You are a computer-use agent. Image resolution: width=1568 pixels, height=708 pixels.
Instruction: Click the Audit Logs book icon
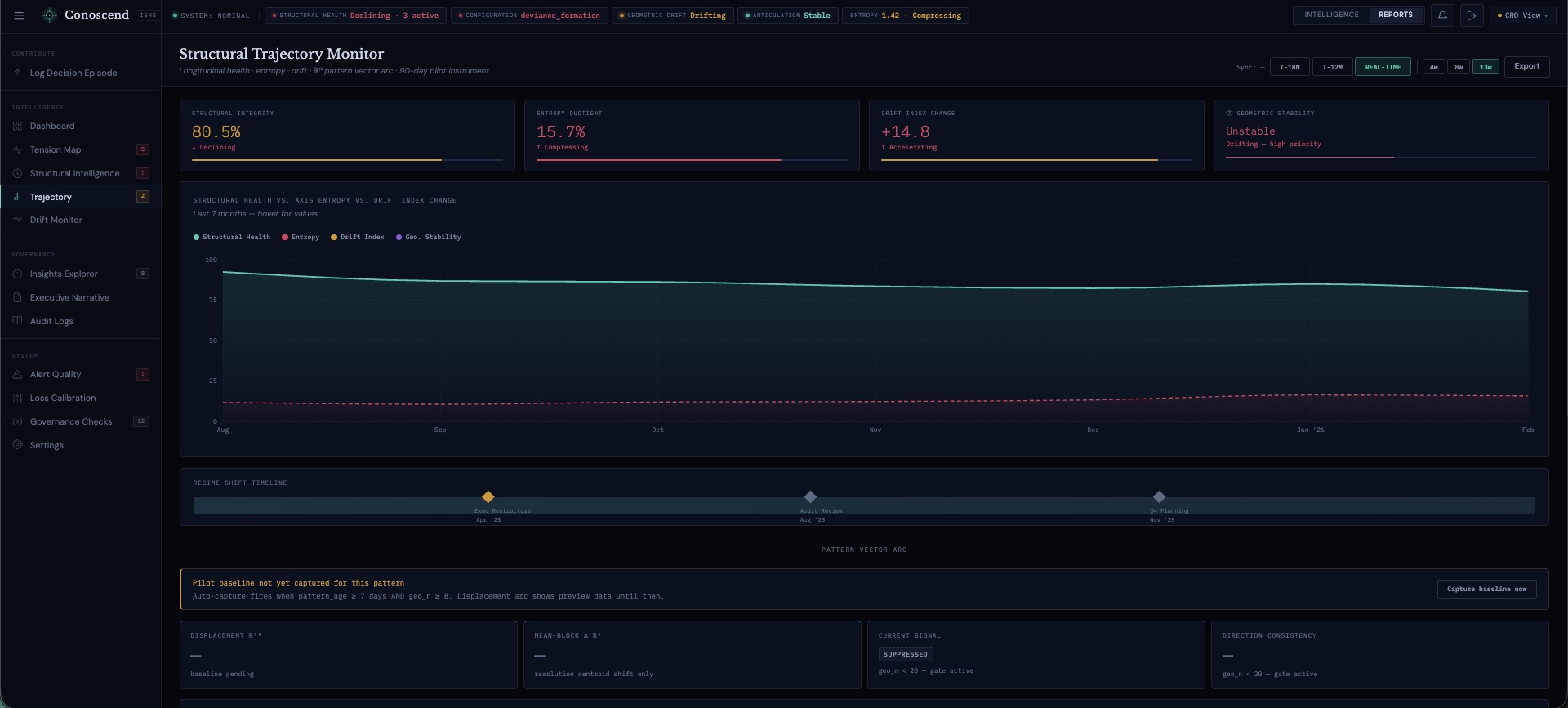[x=17, y=321]
